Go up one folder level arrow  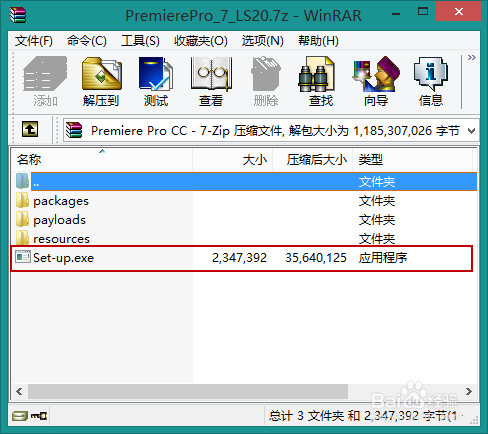point(30,129)
